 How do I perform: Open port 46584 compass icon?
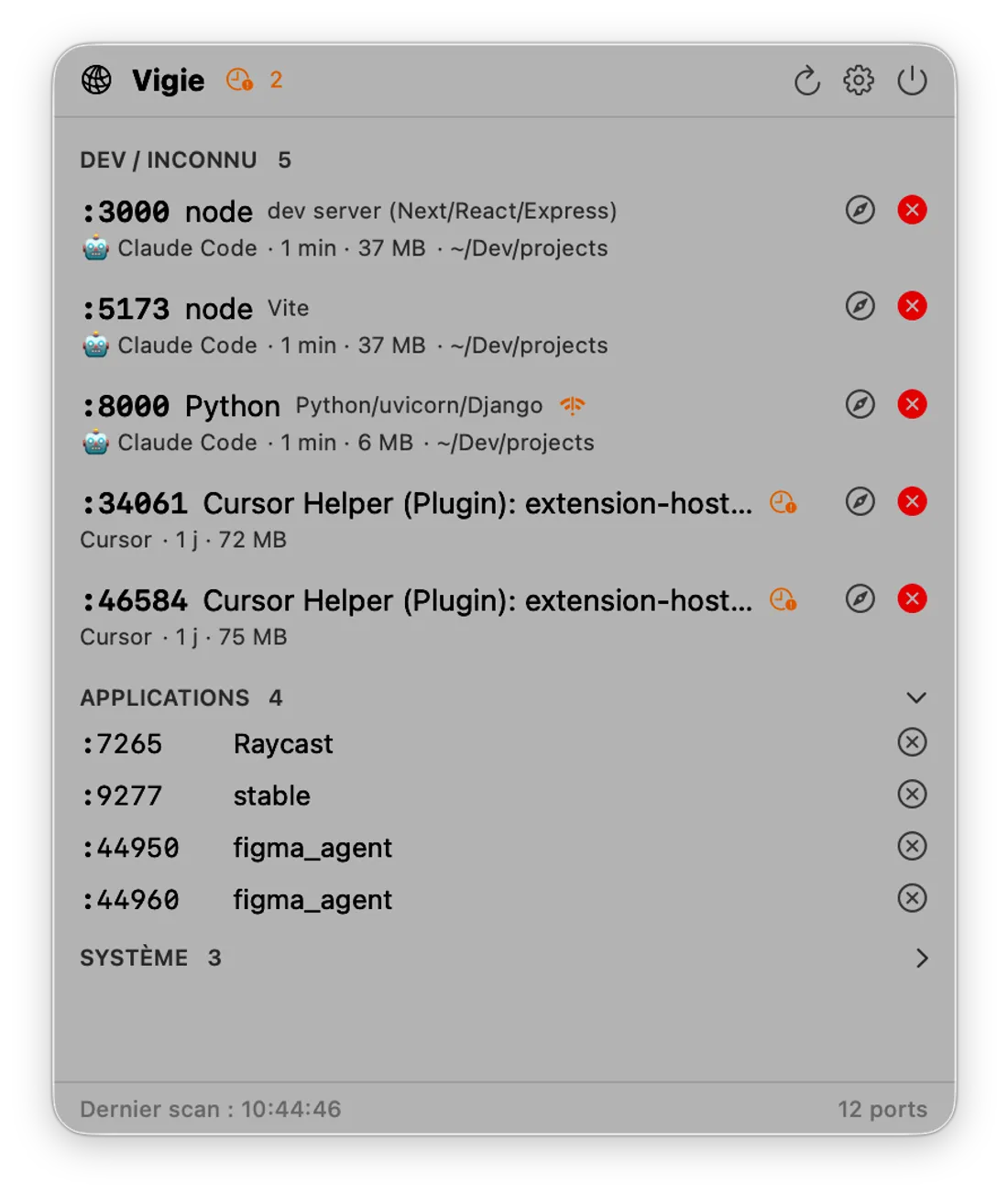[x=860, y=598]
